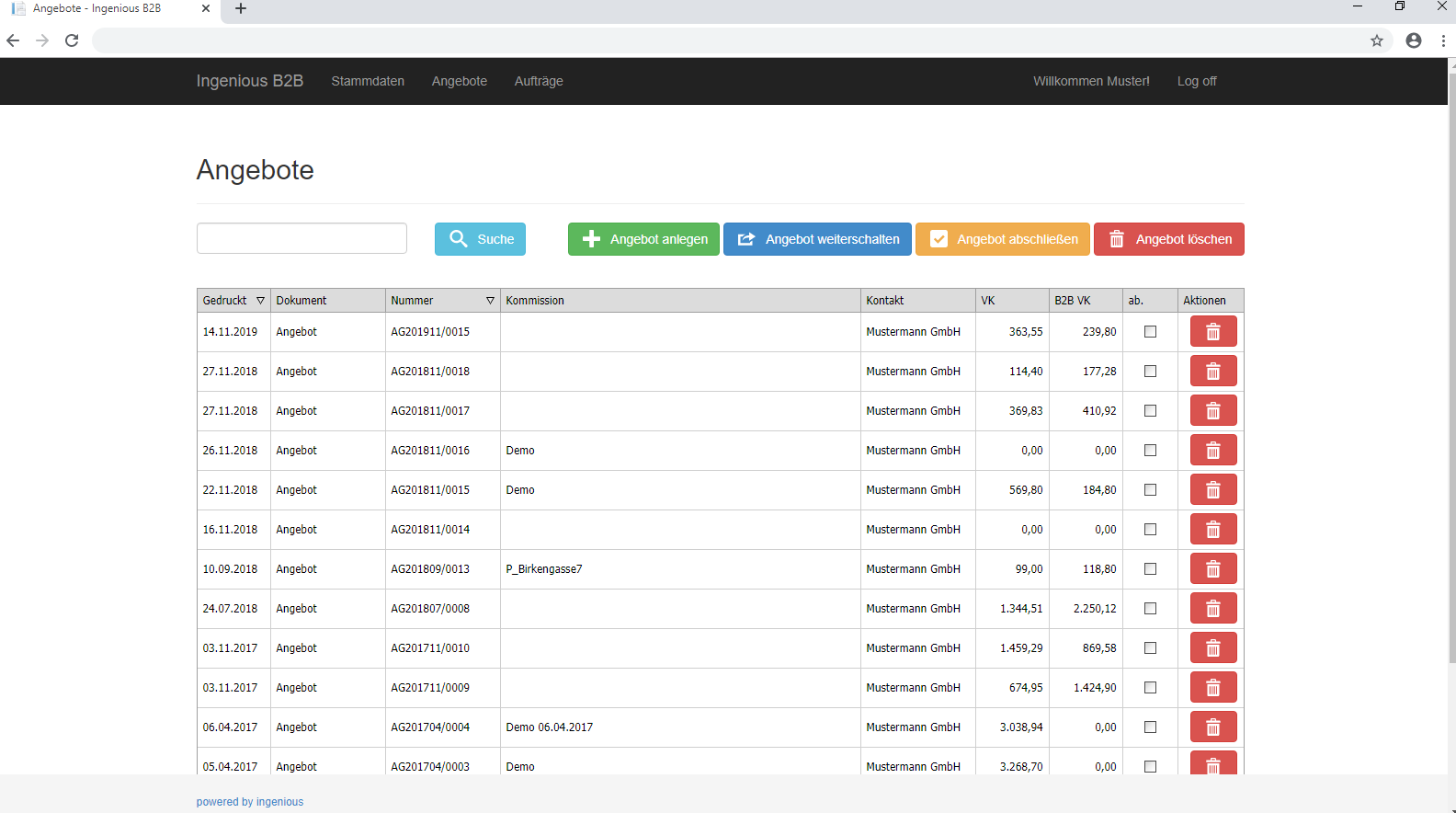Click trash icon for AG201811/0016 row
The height and width of the screenshot is (813, 1456).
1212,451
